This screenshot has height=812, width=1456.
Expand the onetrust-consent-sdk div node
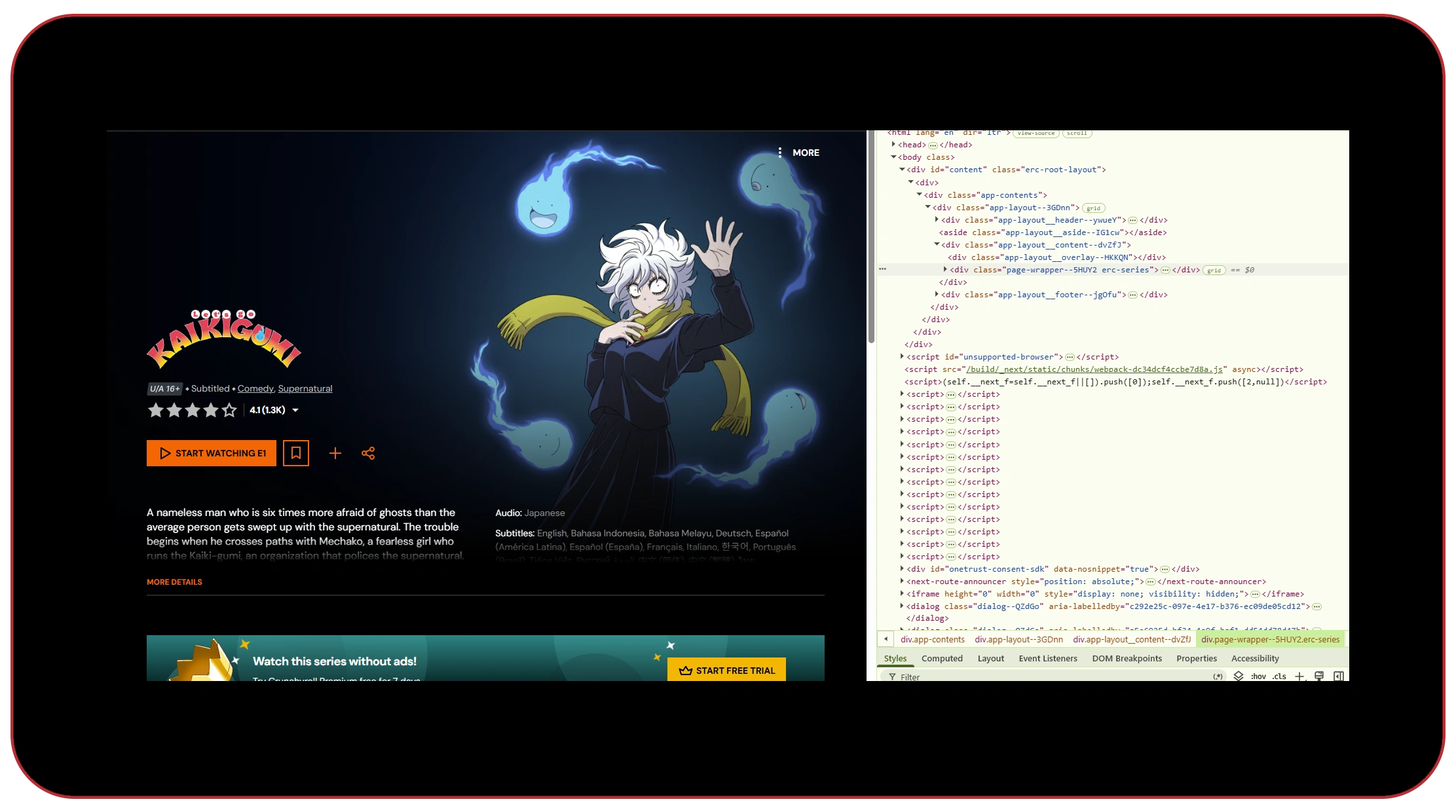coord(902,569)
